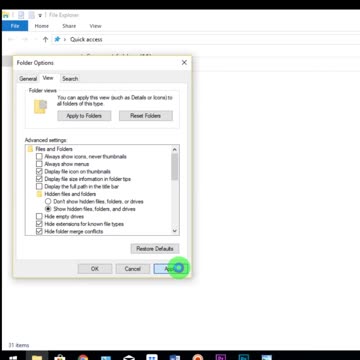Open Google Chrome from the taskbar
This screenshot has width=360, height=360.
83,358
